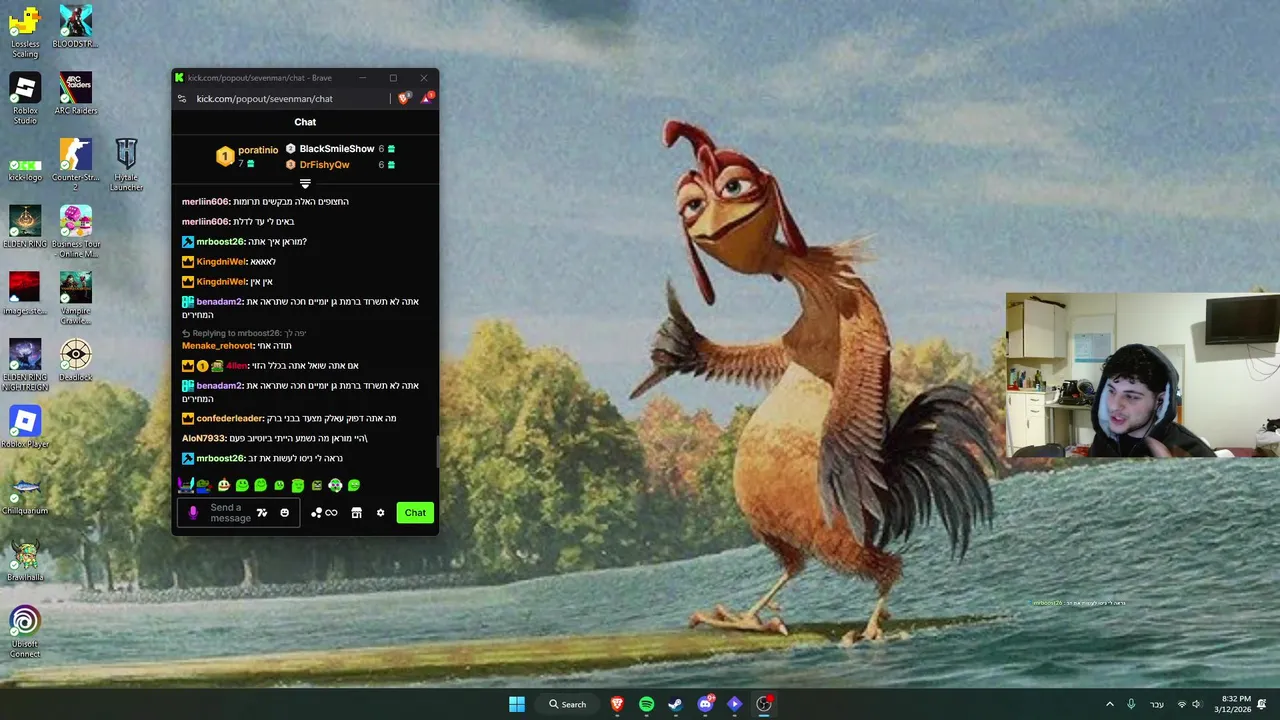Open the Windows Start menu
This screenshot has width=1280, height=720.
[x=516, y=704]
